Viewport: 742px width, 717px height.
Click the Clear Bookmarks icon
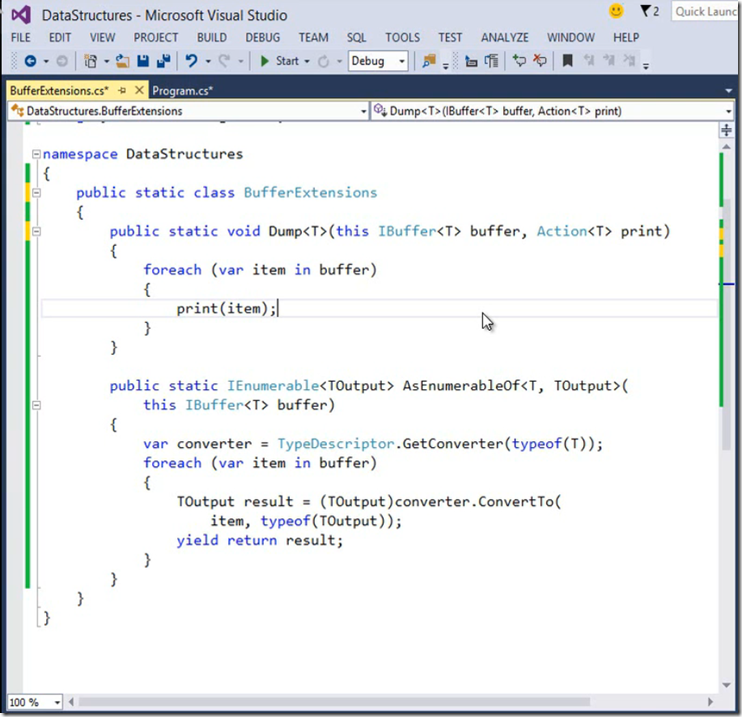pyautogui.click(x=629, y=61)
